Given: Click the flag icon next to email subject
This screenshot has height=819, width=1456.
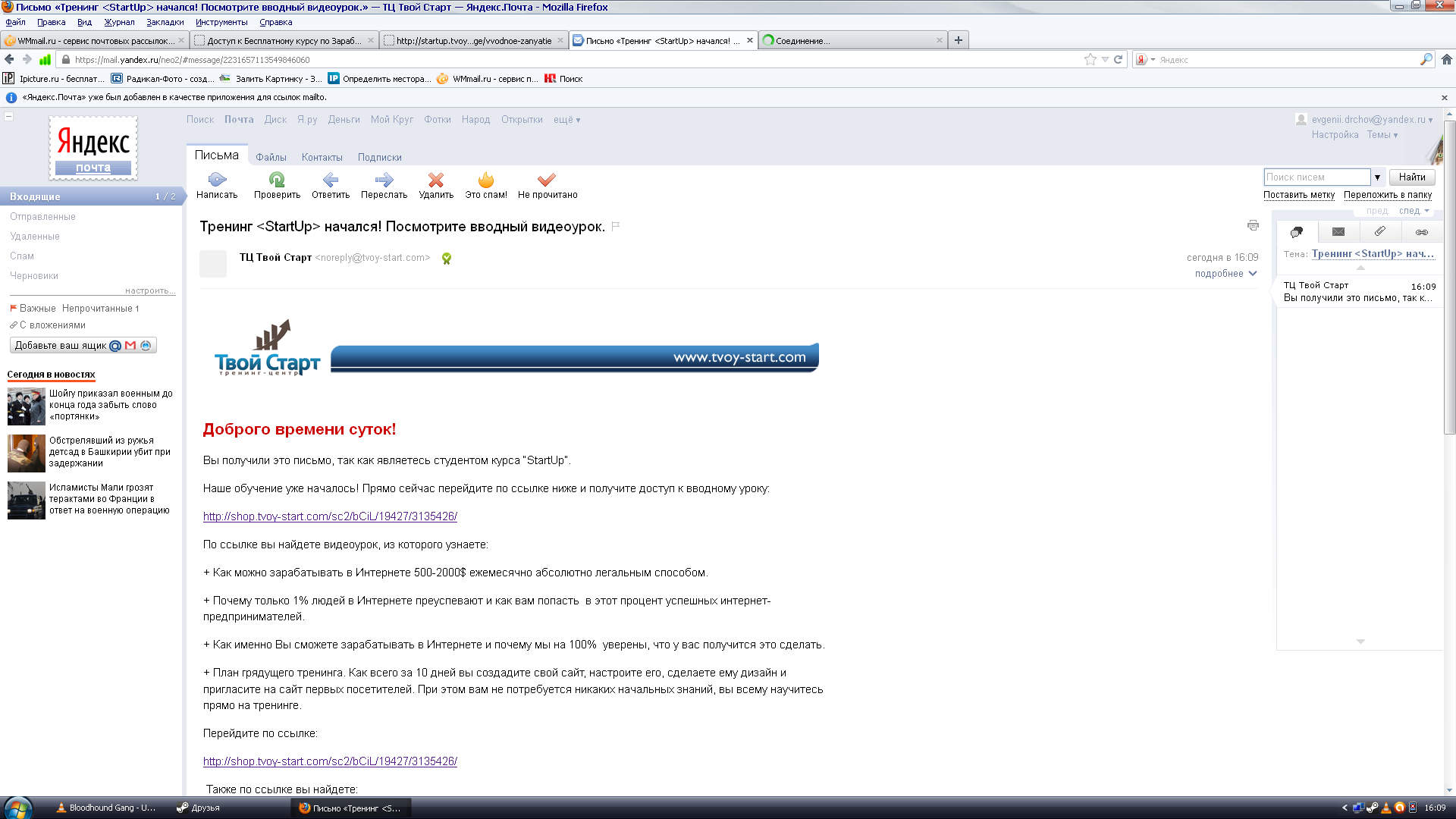Looking at the screenshot, I should tap(616, 226).
